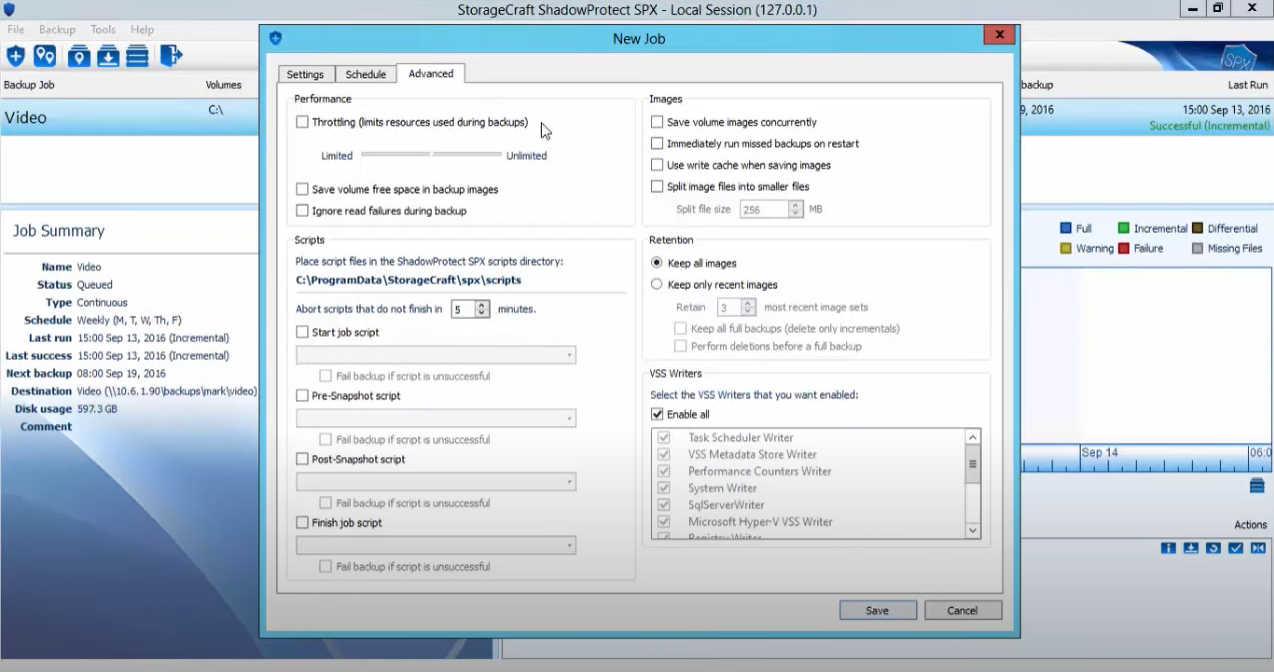Click the exit door toolbar icon
The image size is (1274, 672).
pos(170,56)
